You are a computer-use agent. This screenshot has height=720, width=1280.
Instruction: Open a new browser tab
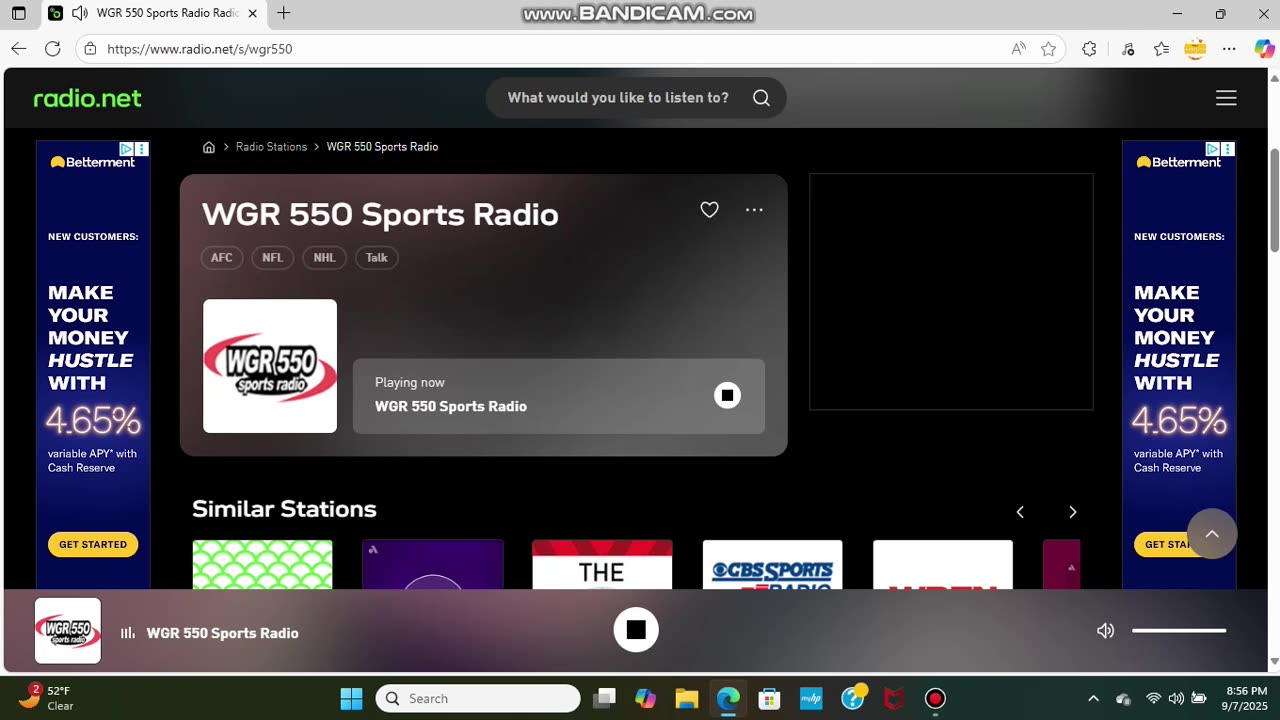(x=284, y=13)
